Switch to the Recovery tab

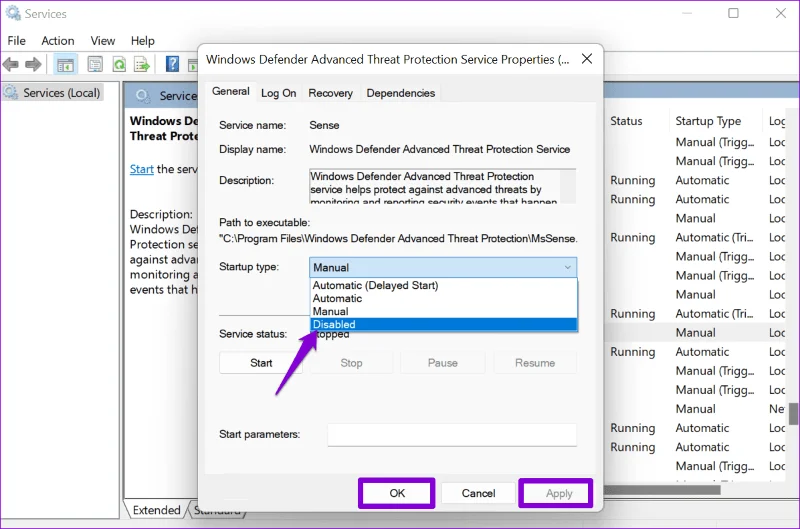pyautogui.click(x=331, y=93)
